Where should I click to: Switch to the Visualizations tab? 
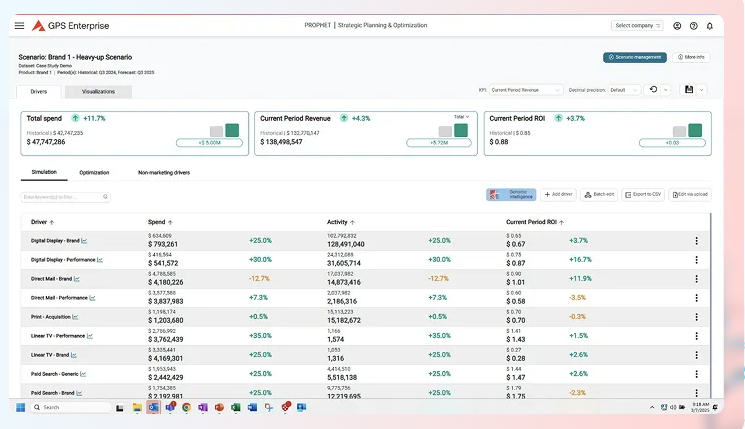click(x=98, y=92)
